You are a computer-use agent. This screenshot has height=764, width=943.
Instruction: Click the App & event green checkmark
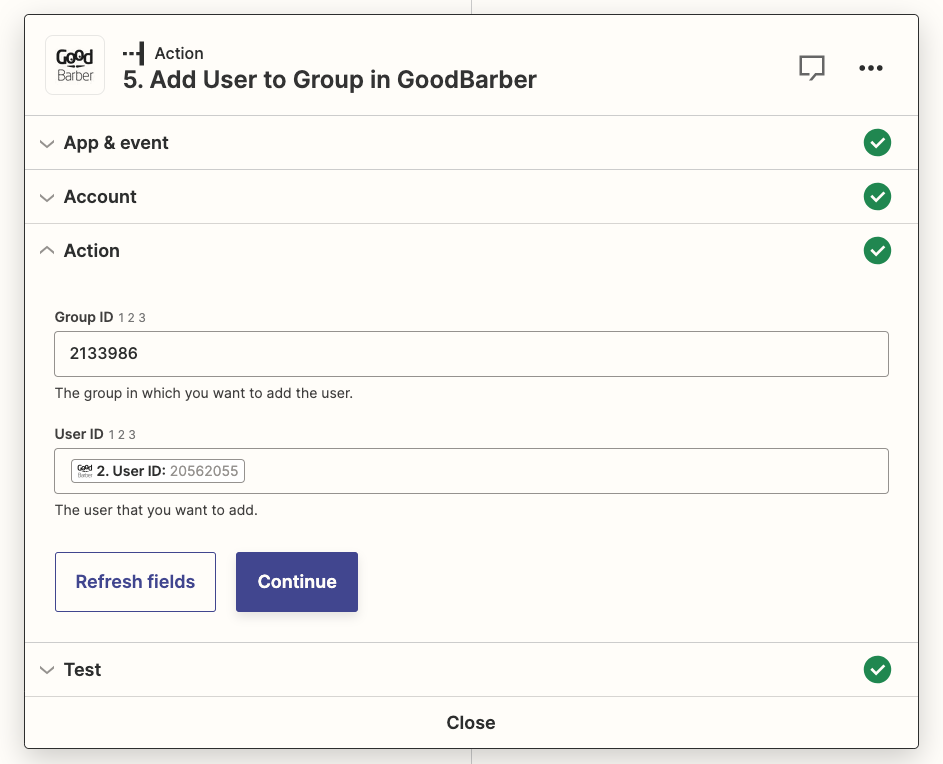click(x=877, y=143)
